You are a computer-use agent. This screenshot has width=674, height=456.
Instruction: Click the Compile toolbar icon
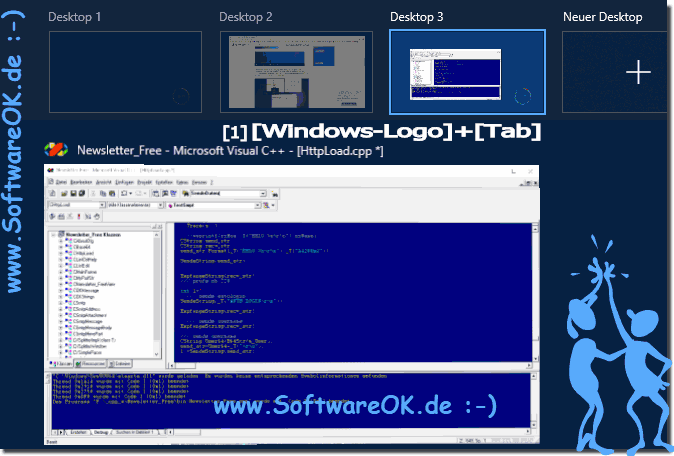(x=52, y=217)
